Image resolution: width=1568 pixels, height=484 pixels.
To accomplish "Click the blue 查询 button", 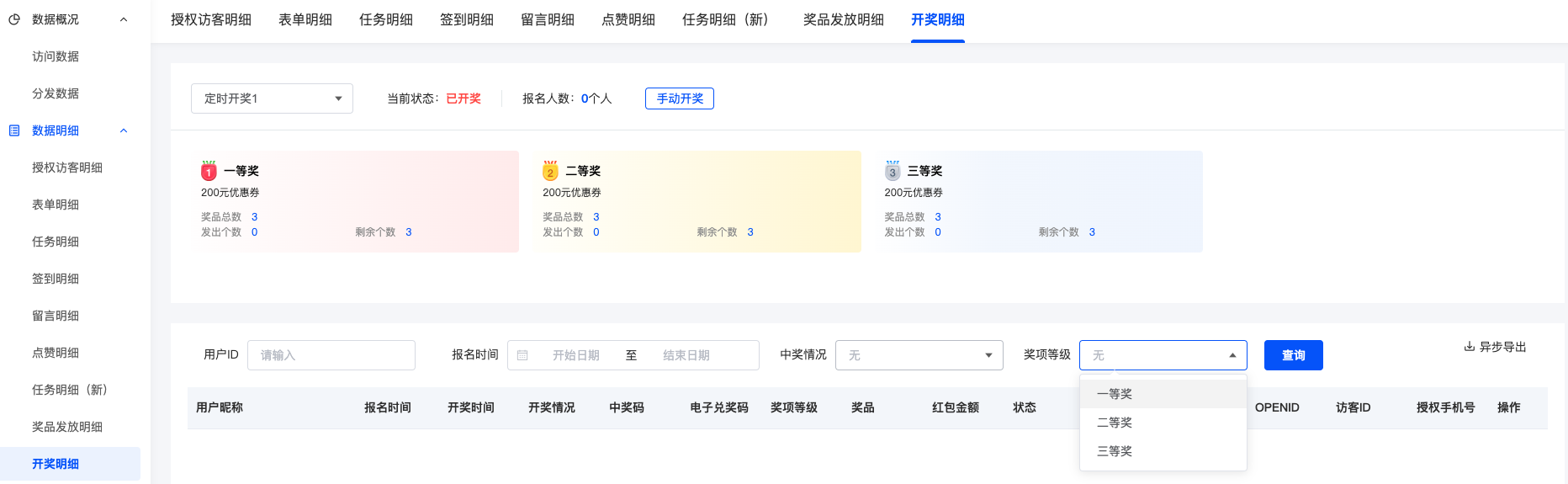I will click(1293, 355).
